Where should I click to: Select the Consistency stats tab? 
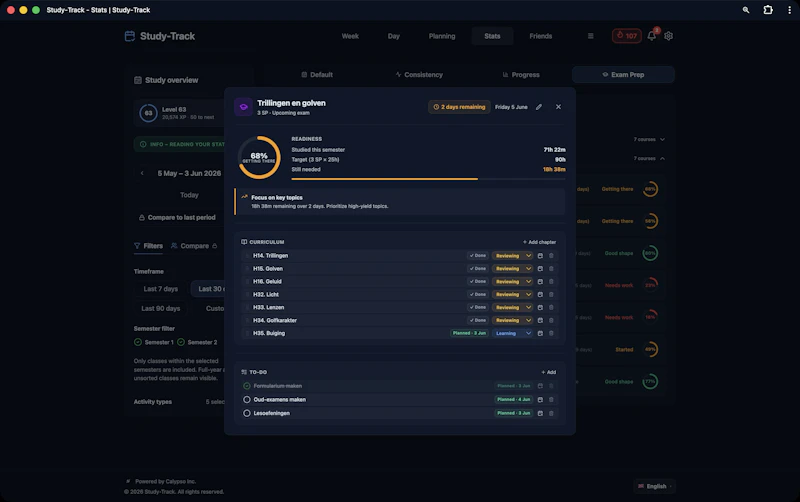click(x=419, y=74)
